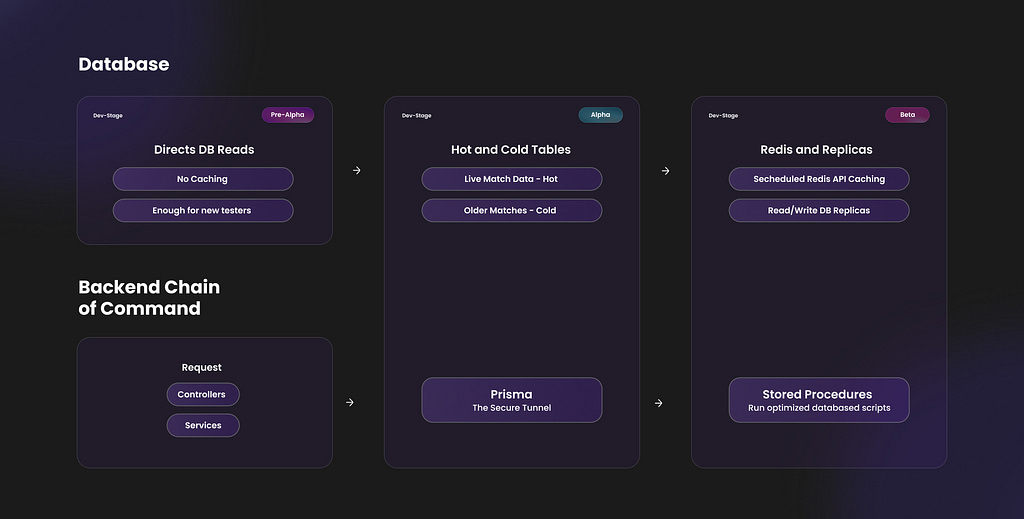1024x519 pixels.
Task: Click Live Match Data - Hot pill
Action: (x=511, y=179)
